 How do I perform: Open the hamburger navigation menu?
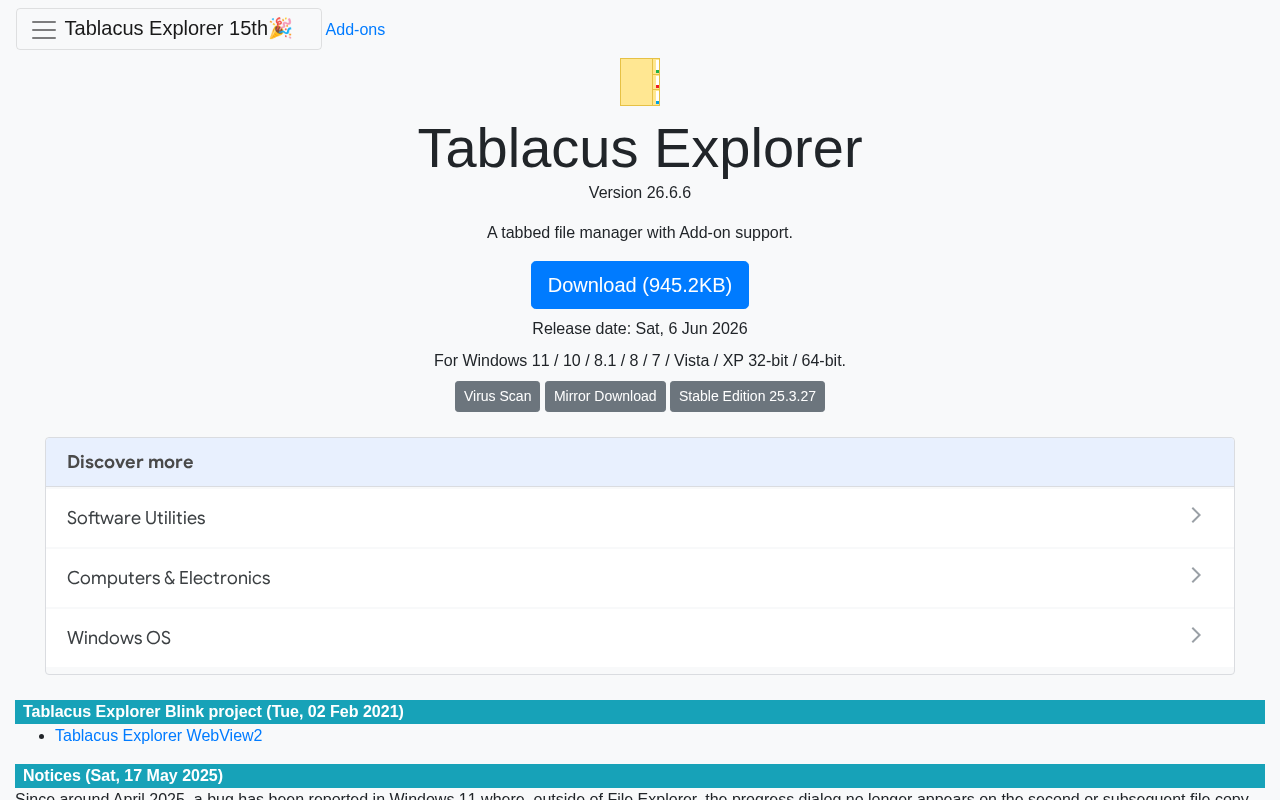pos(44,29)
